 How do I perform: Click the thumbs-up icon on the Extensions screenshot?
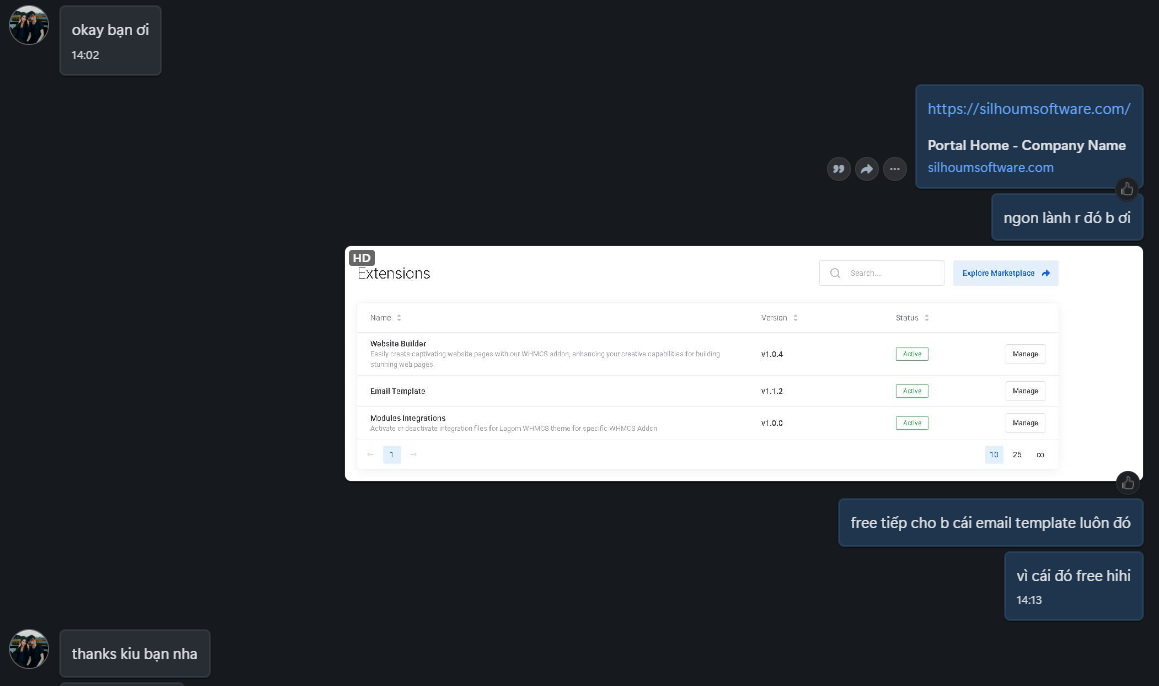(x=1127, y=483)
